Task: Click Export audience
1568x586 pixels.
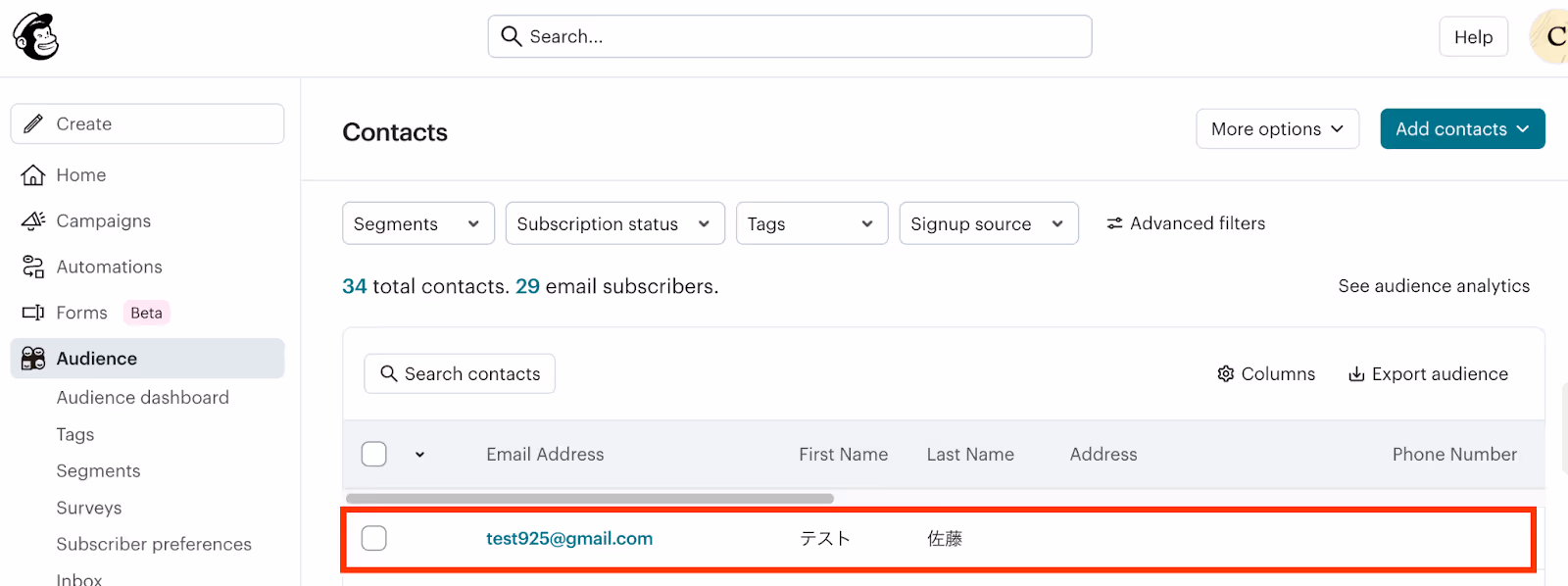Action: click(x=1428, y=373)
